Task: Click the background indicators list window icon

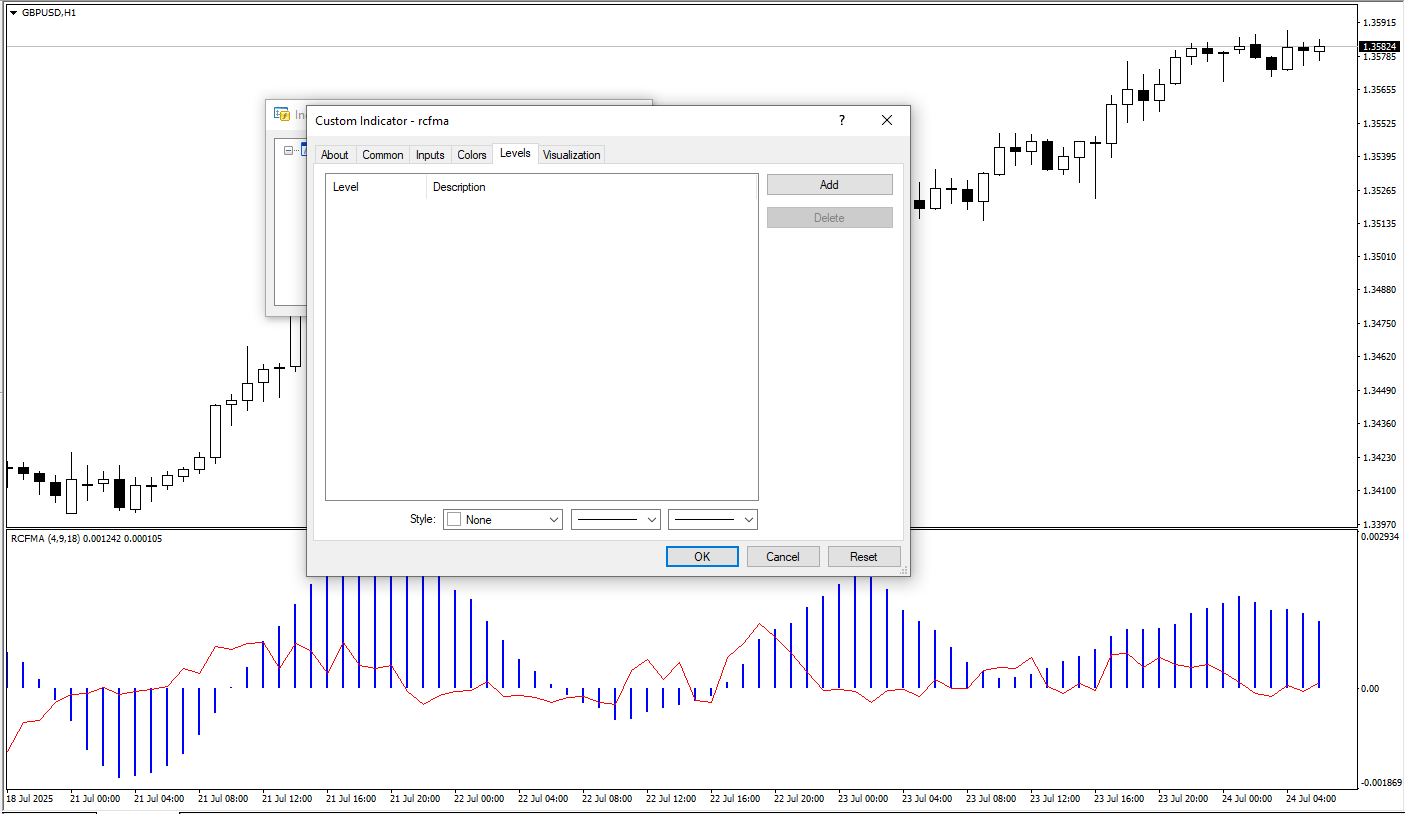Action: [x=282, y=115]
